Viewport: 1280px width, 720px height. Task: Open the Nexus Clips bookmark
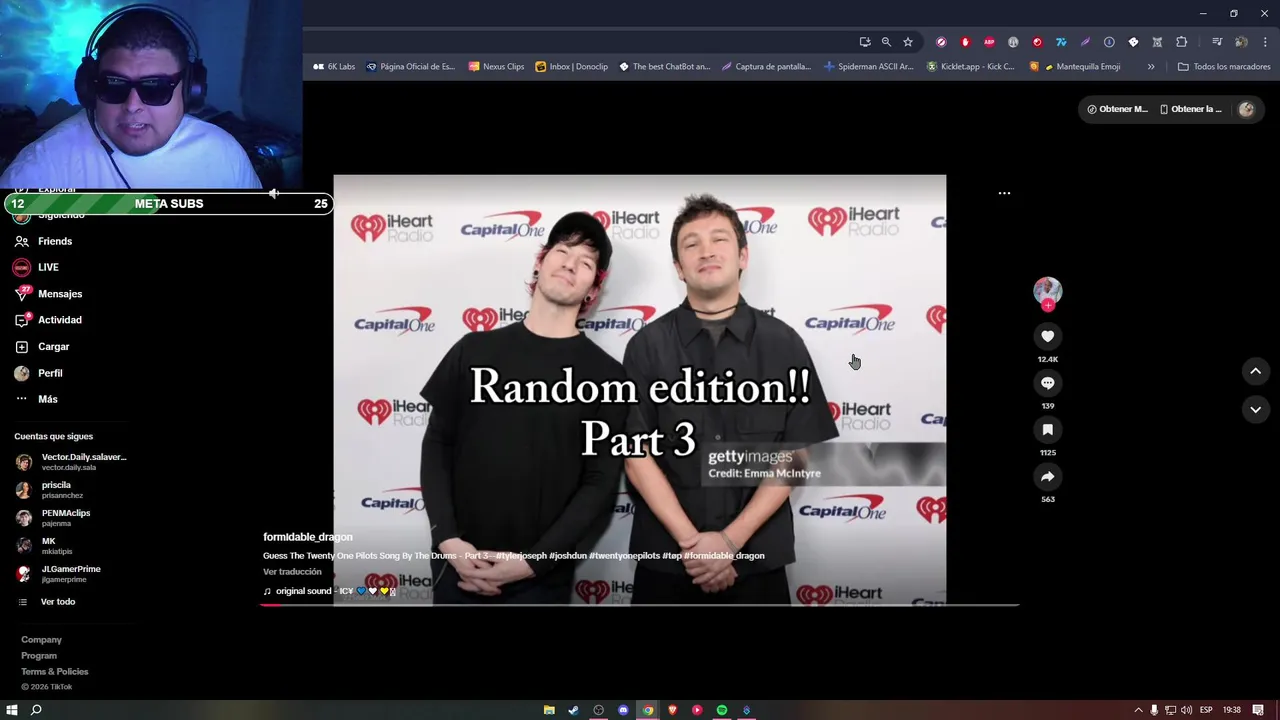(x=496, y=67)
